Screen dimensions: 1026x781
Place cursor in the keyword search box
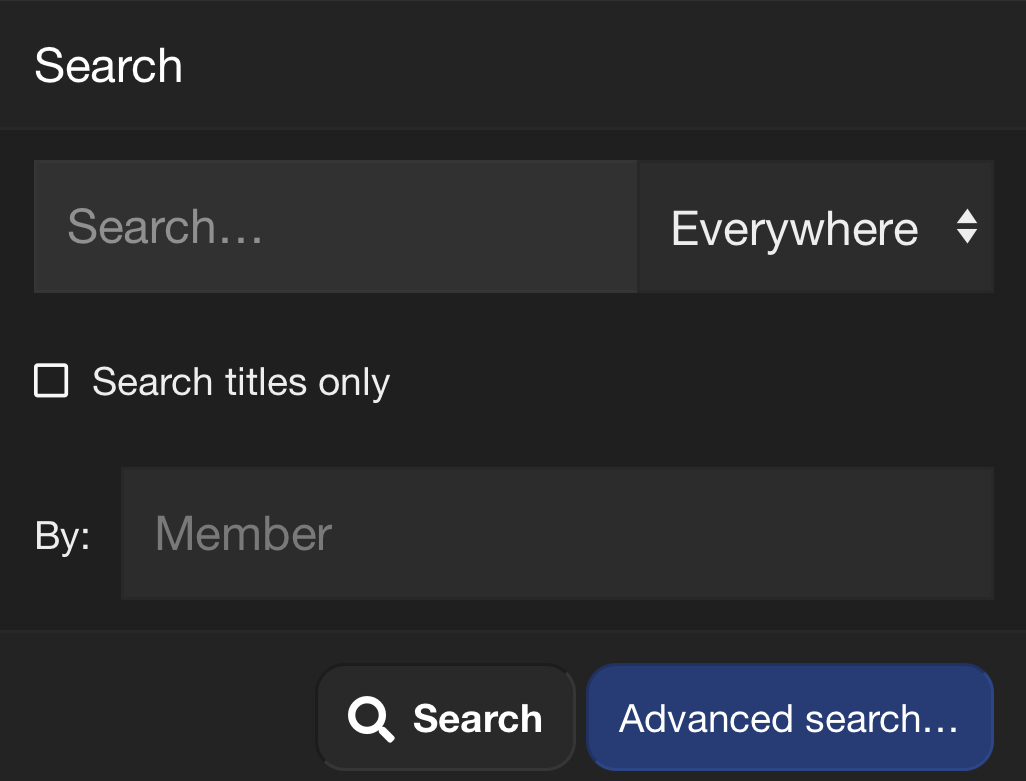335,227
